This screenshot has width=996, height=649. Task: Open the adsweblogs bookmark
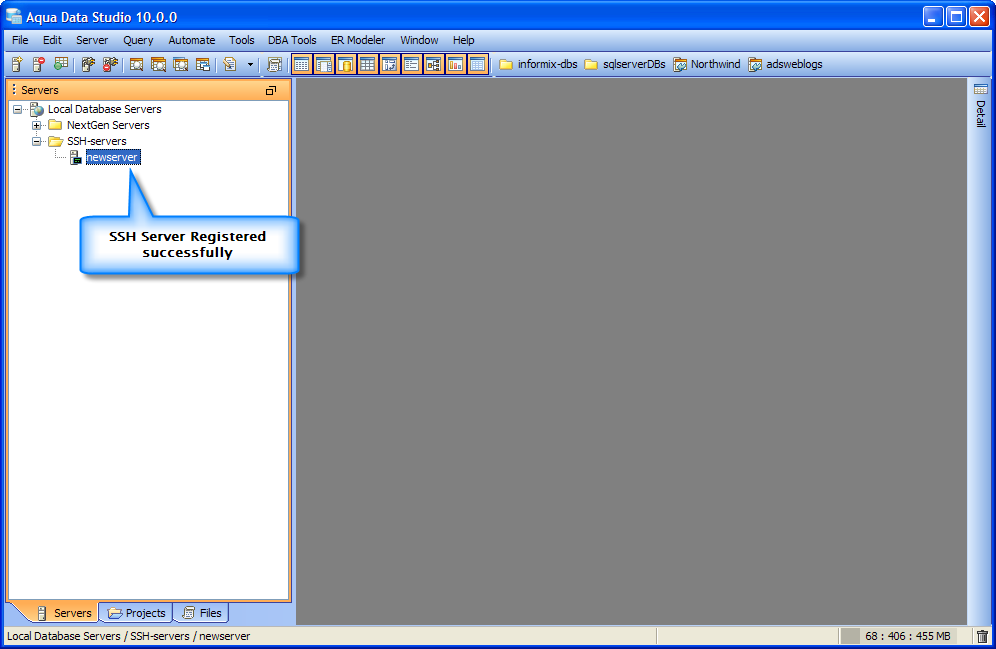[x=785, y=64]
